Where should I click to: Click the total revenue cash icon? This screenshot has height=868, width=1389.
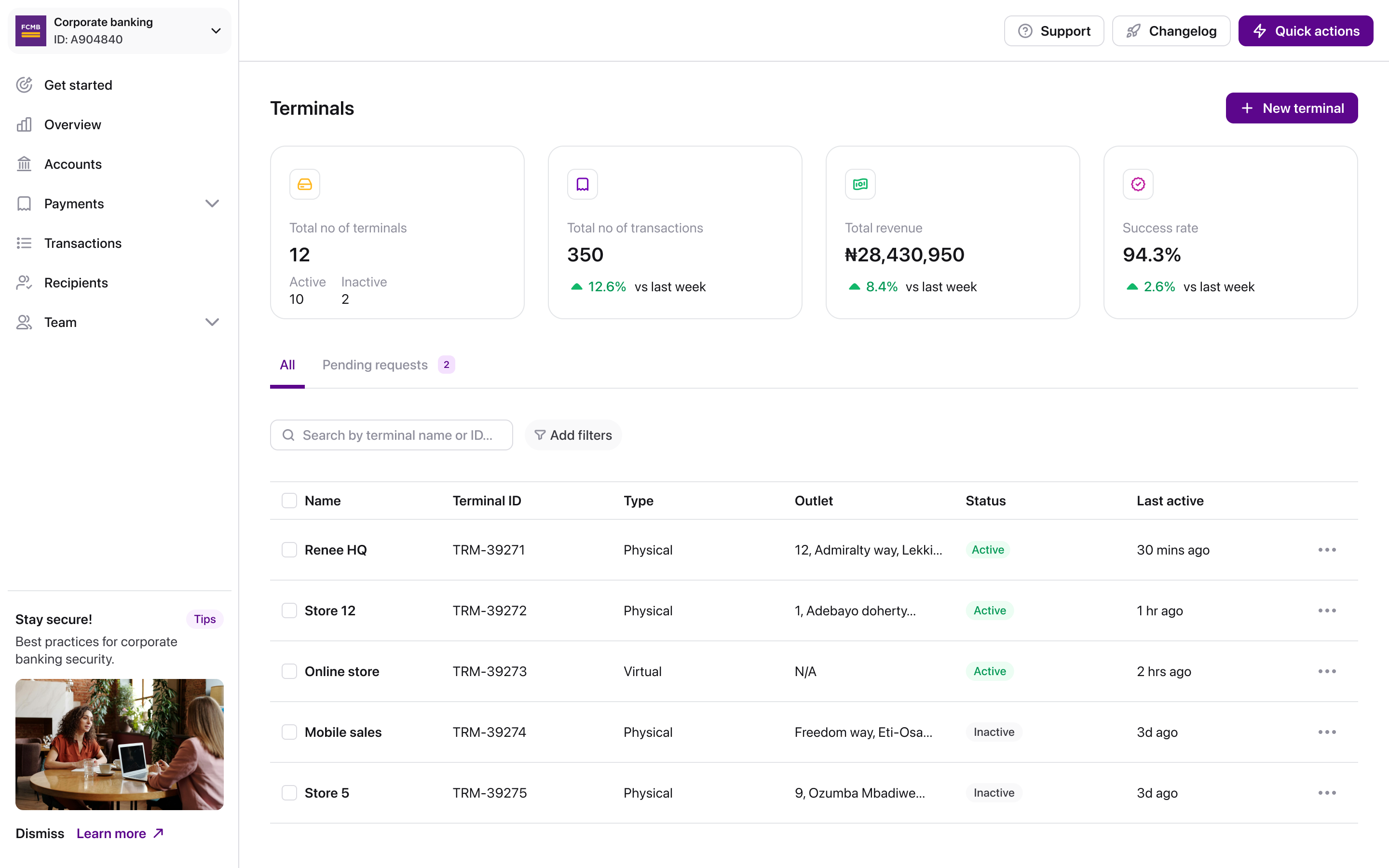pos(860,184)
